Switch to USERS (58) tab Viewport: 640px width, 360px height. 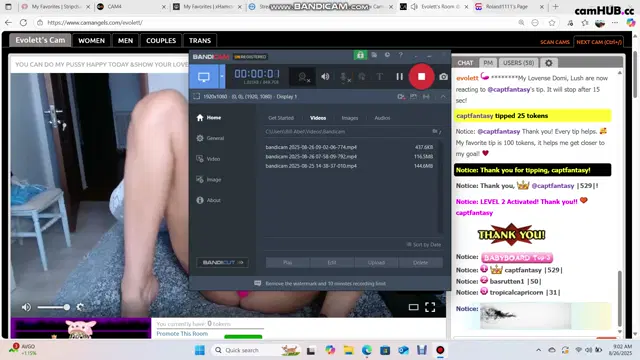click(518, 63)
